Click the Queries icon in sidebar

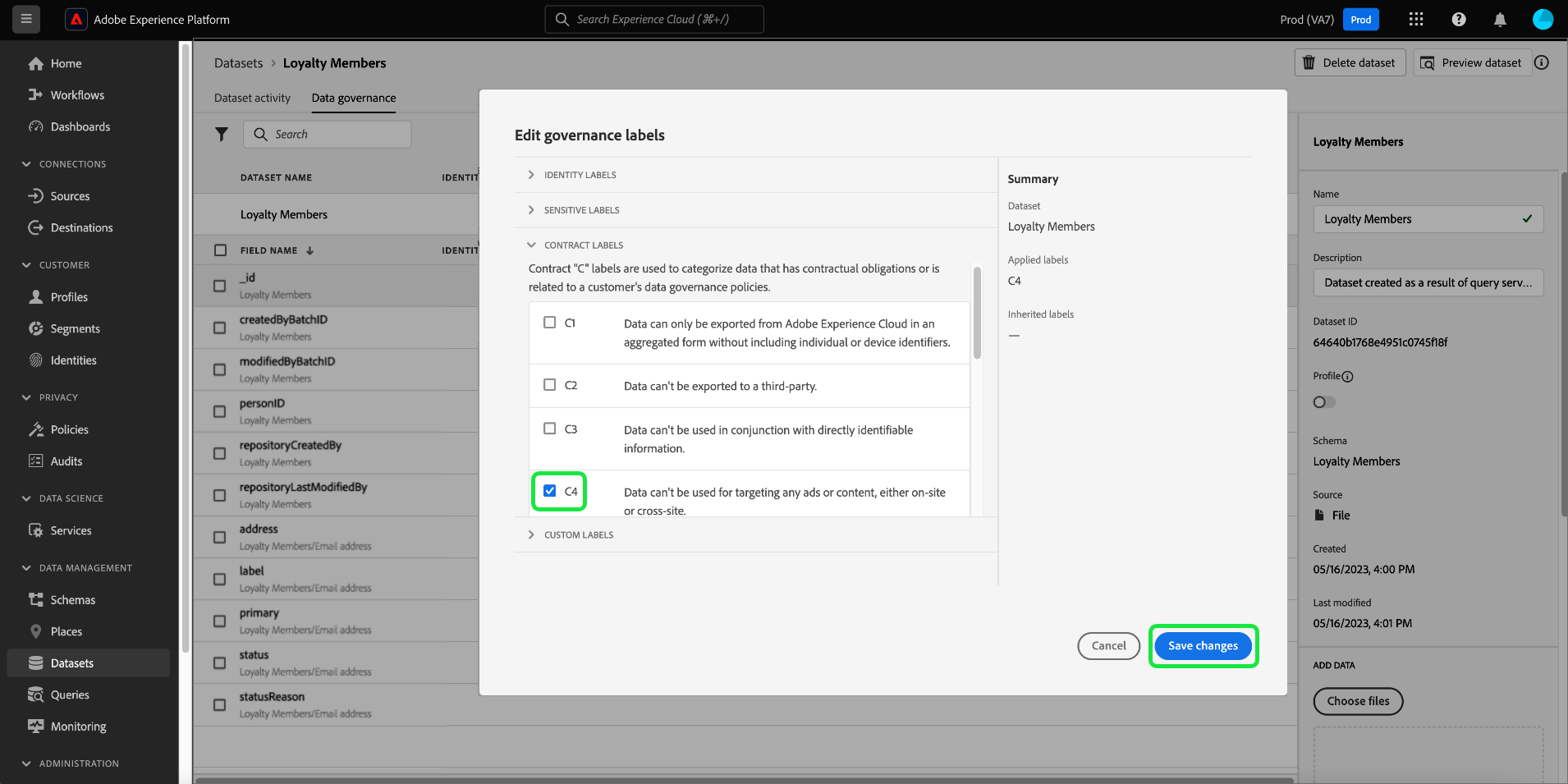[36, 695]
